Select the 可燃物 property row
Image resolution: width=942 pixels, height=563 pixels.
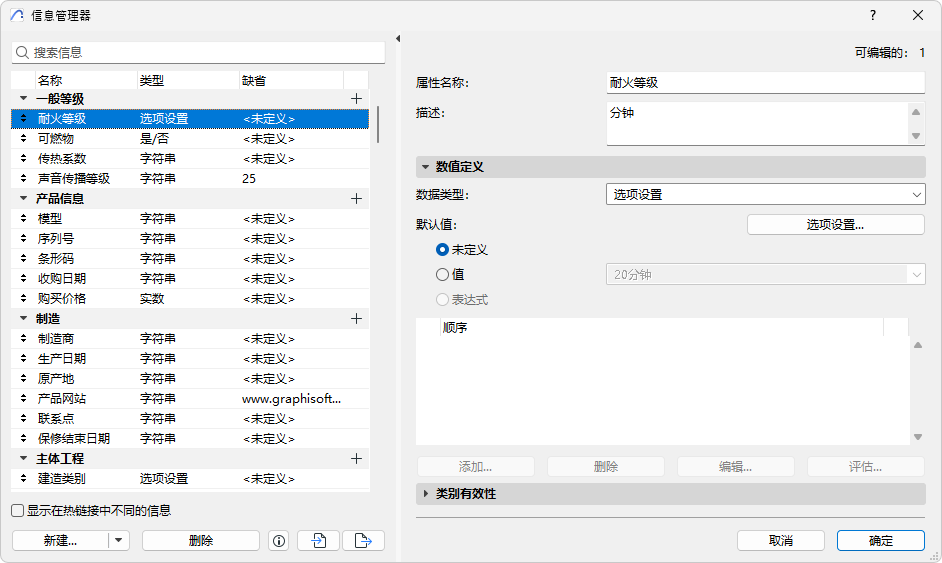pos(190,139)
